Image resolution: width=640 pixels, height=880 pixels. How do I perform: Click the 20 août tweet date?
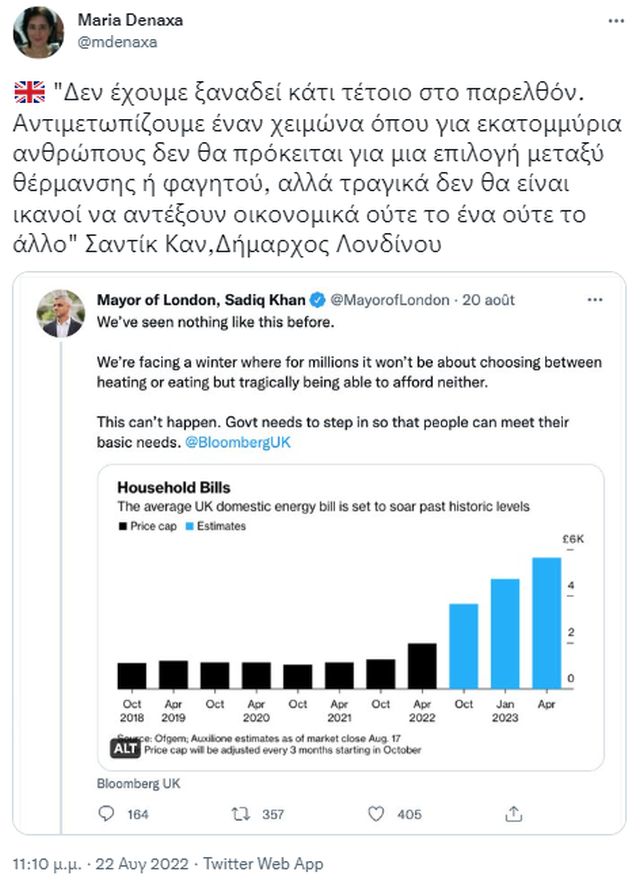(x=488, y=300)
